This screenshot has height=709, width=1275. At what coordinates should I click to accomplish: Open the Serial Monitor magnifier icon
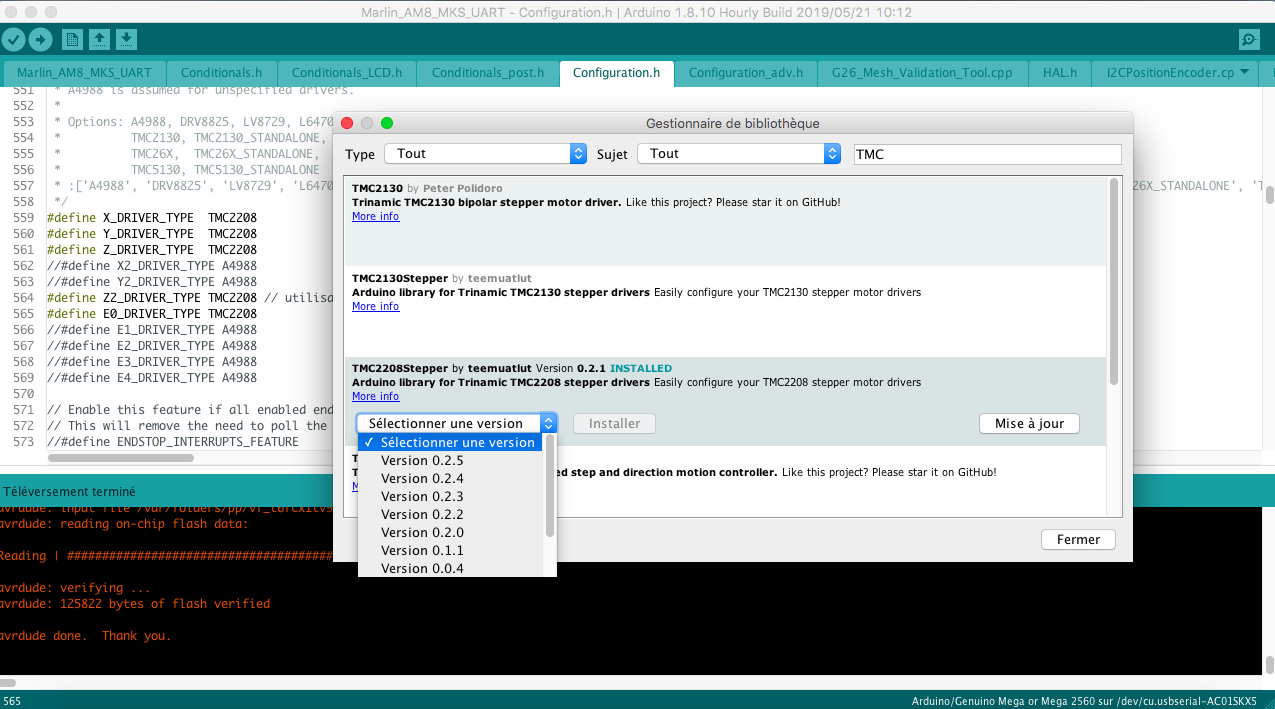click(1249, 39)
